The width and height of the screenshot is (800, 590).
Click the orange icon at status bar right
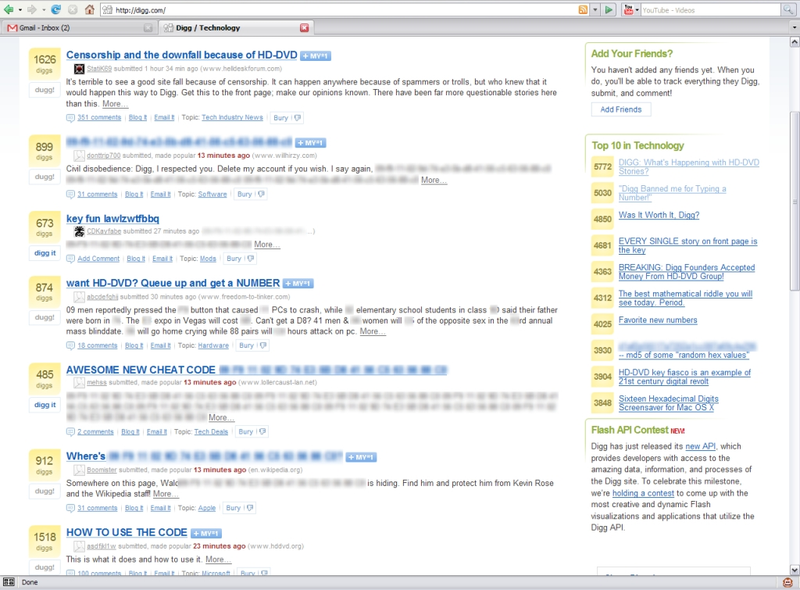[788, 582]
